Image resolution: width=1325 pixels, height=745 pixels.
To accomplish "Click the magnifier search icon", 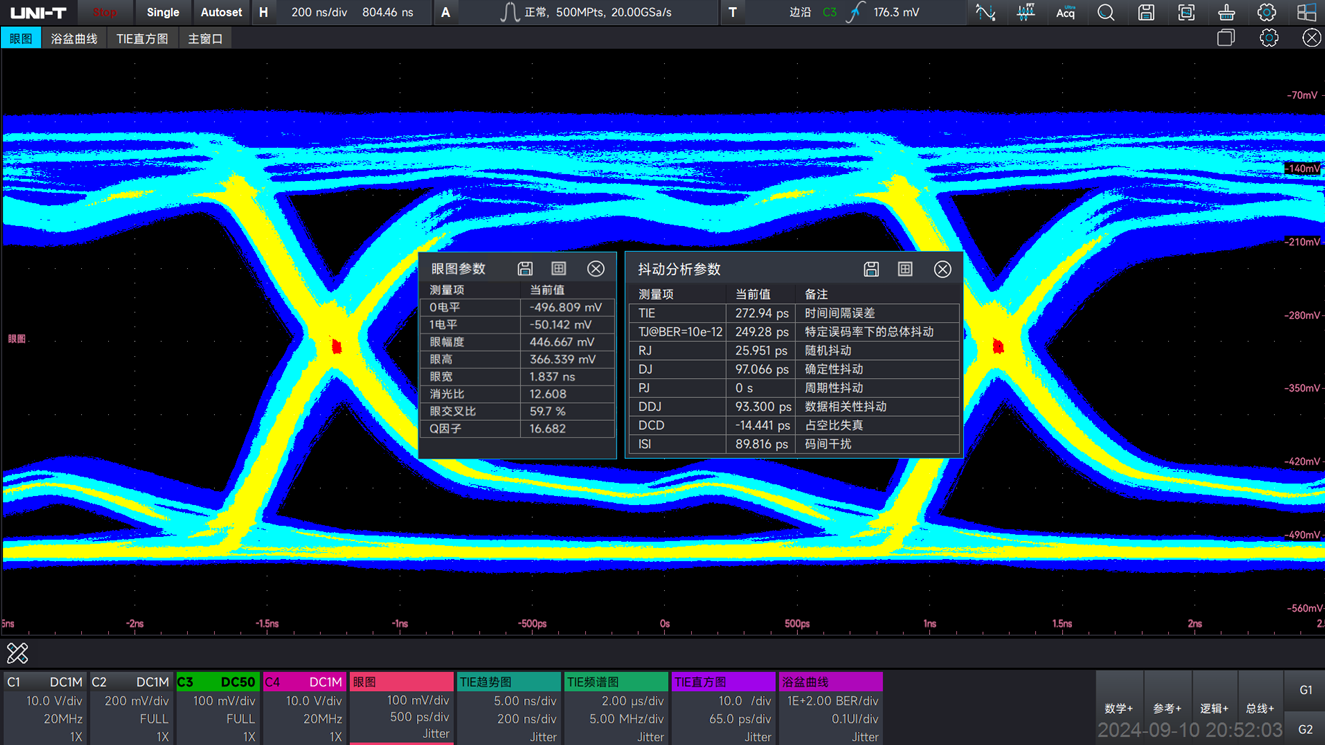I will 1105,13.
